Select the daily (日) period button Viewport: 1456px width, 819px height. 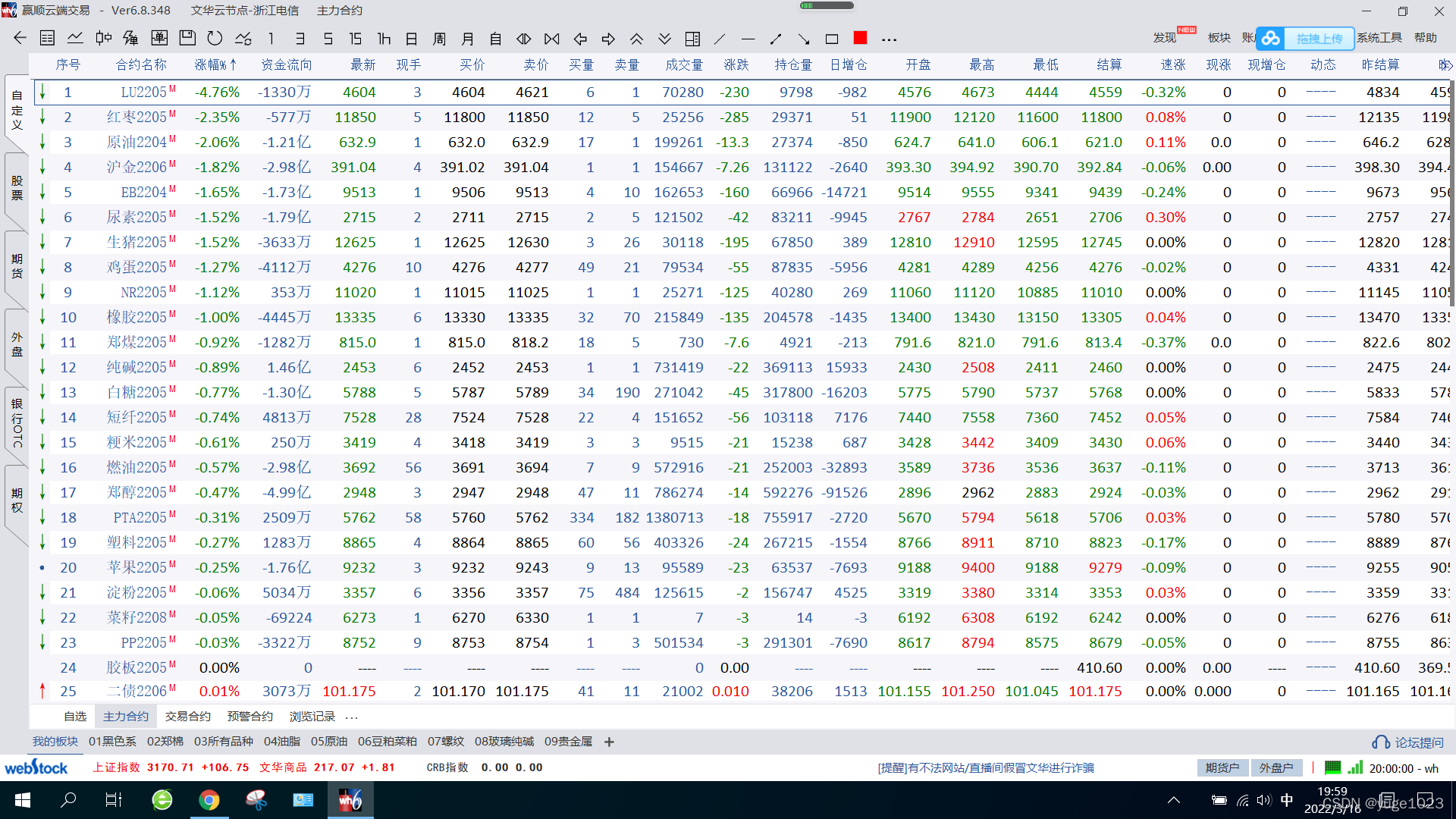point(412,39)
